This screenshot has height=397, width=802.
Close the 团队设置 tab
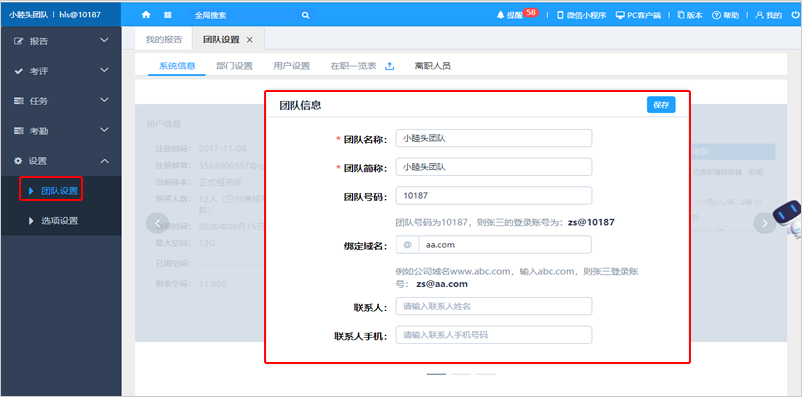pos(250,40)
